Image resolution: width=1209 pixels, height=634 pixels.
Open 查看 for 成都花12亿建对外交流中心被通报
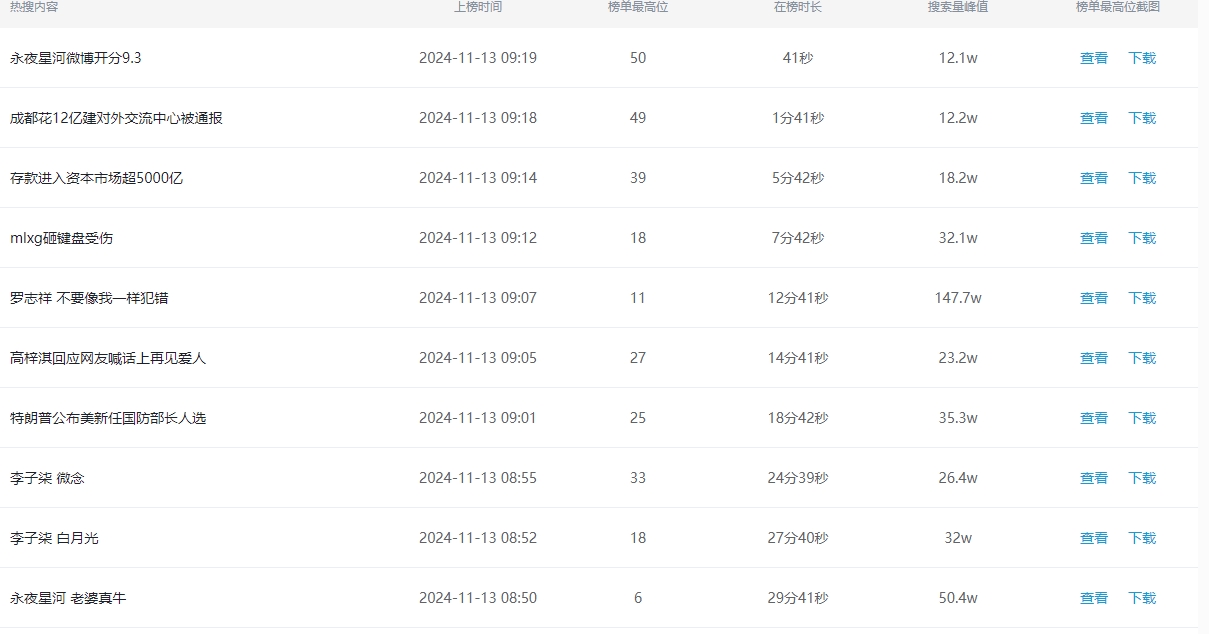point(1094,118)
